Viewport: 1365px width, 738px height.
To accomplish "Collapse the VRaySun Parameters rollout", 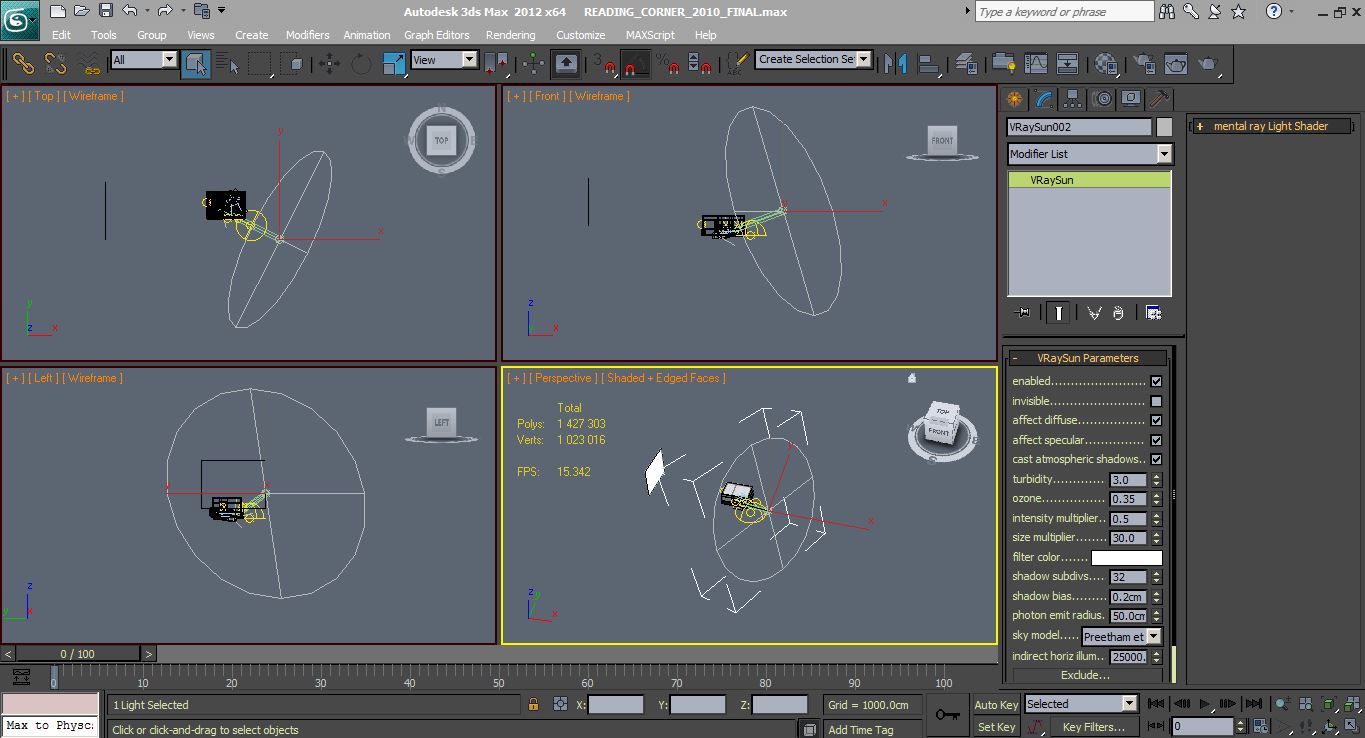I will (x=1088, y=358).
